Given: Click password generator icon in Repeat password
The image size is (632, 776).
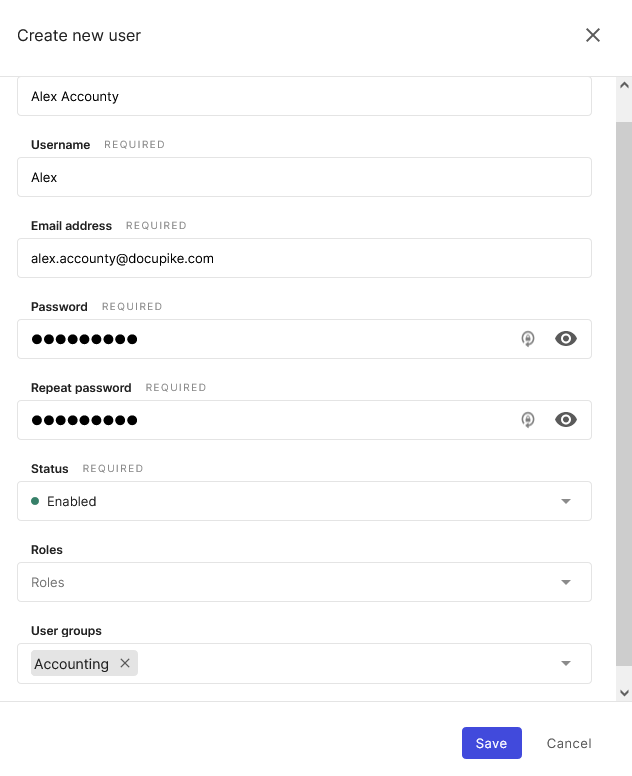Looking at the screenshot, I should coord(528,420).
